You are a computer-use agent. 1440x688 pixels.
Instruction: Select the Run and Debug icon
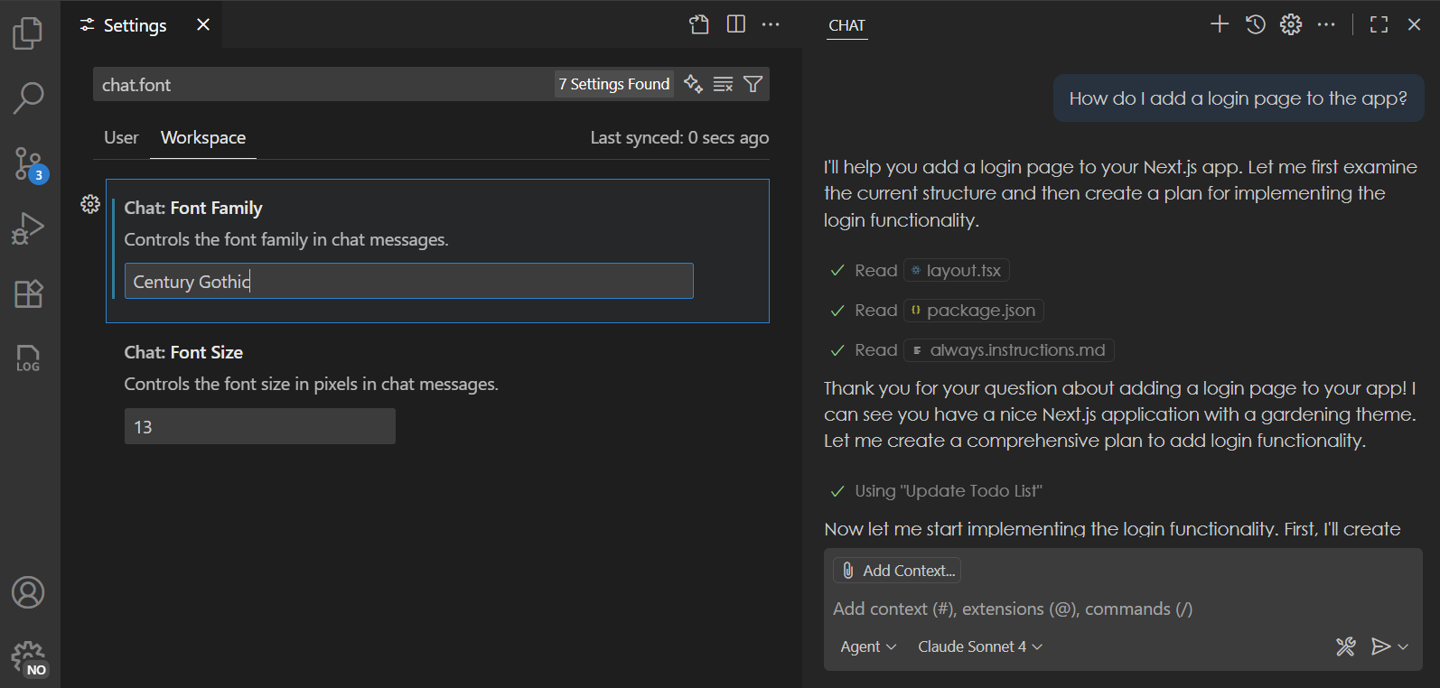[x=27, y=227]
